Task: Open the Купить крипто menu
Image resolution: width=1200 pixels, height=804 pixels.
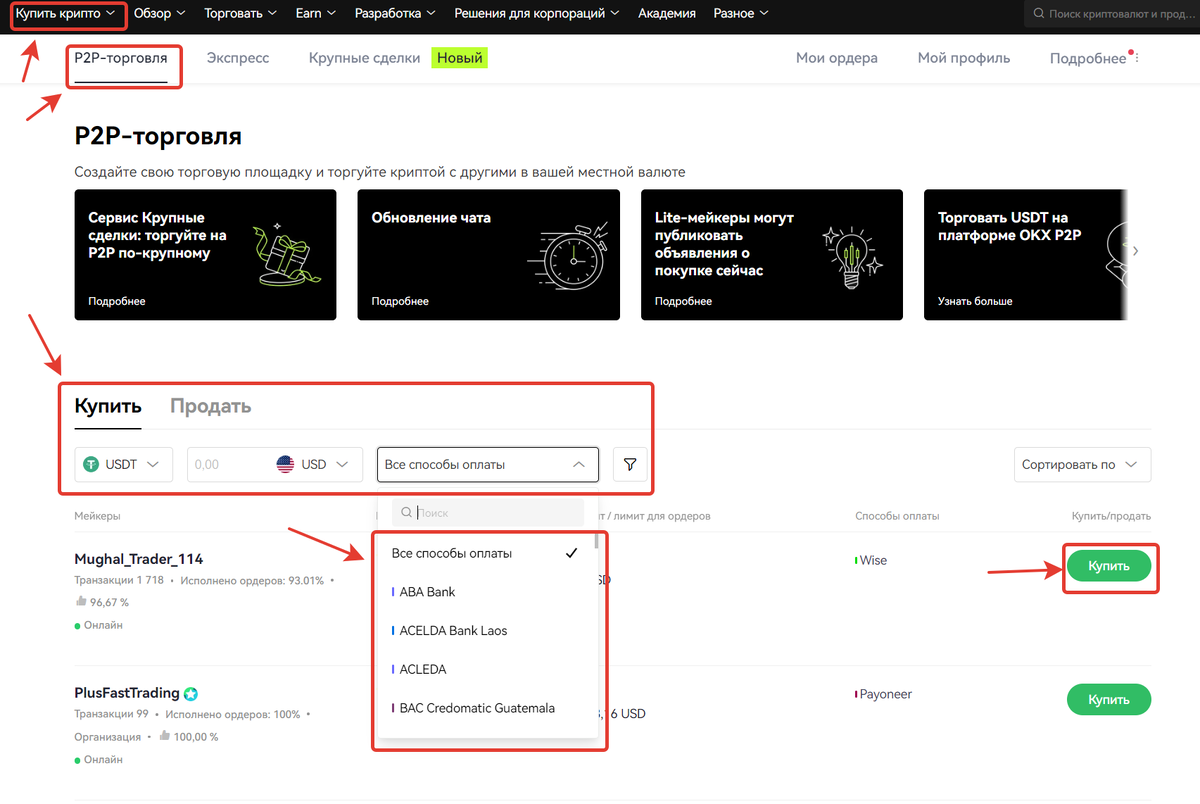Action: tap(65, 14)
